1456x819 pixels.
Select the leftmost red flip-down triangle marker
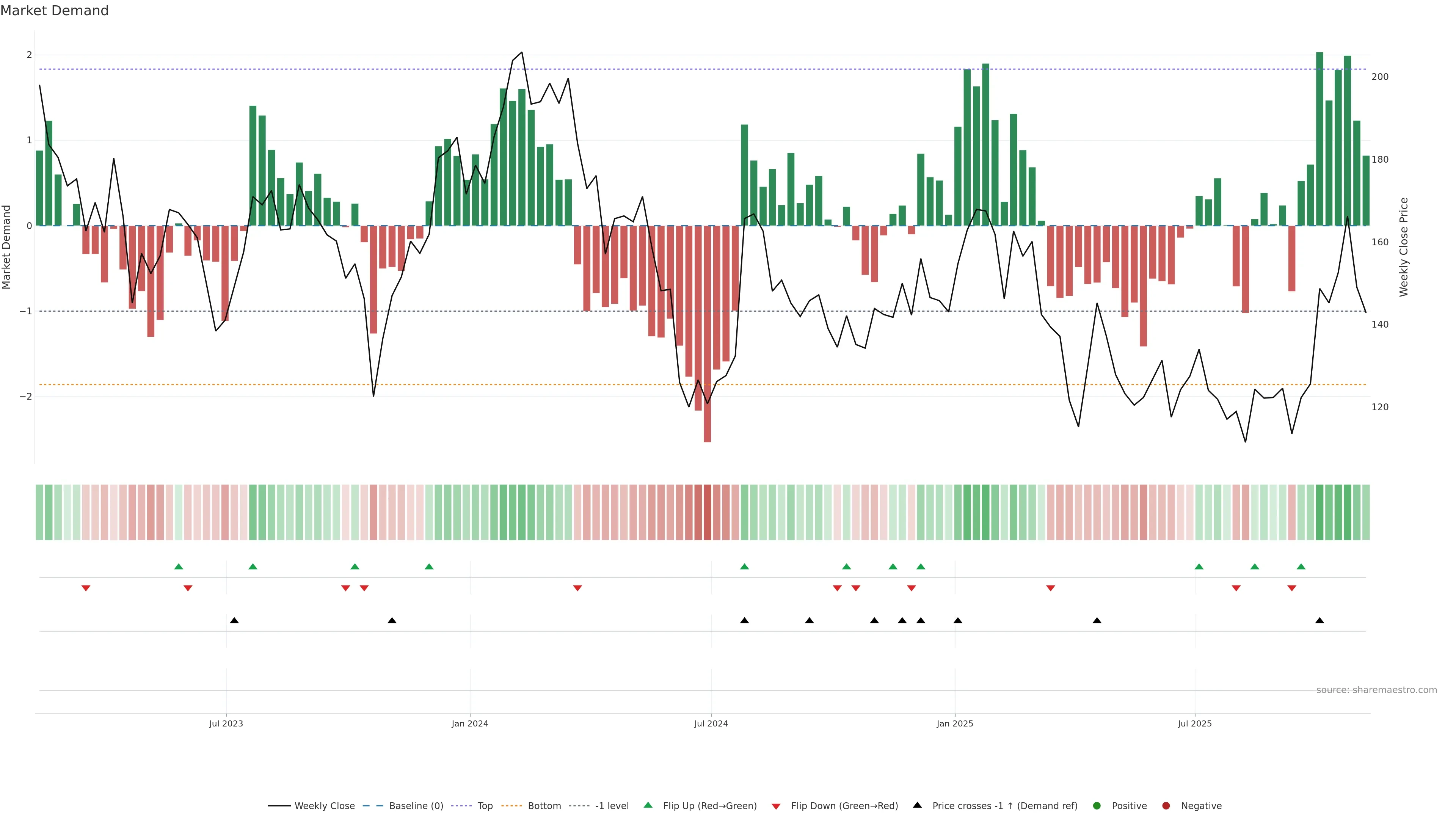86,588
